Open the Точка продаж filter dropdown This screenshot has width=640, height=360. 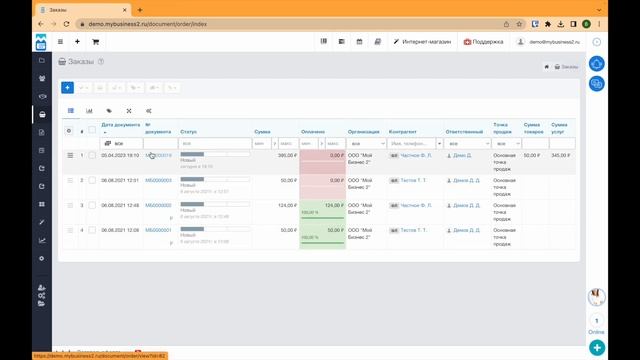[x=506, y=144]
